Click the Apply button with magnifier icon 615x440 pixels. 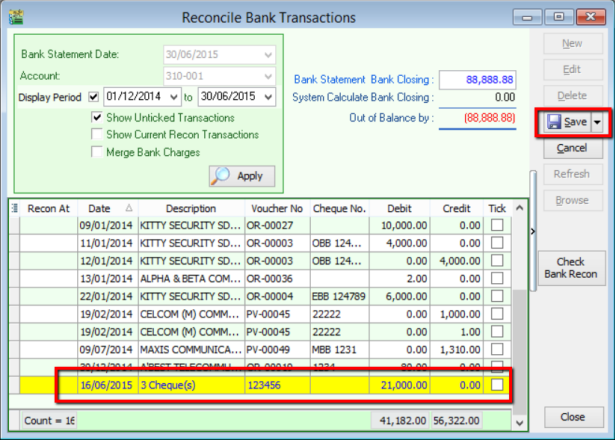coord(235,175)
